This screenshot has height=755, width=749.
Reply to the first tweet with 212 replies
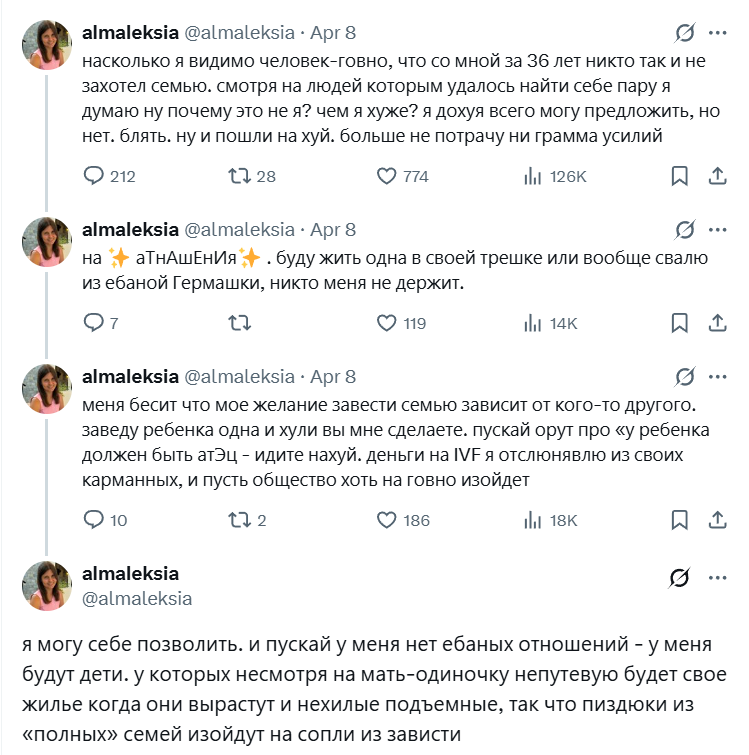click(x=94, y=176)
